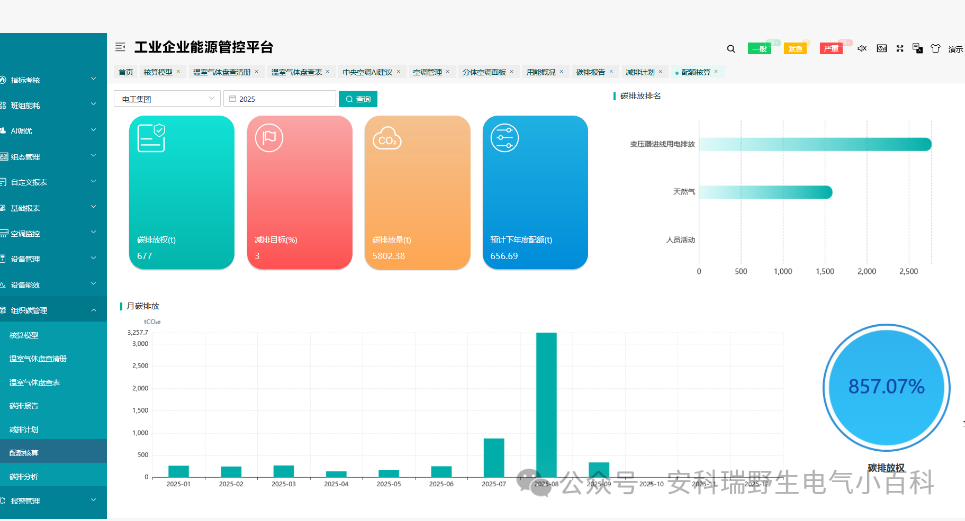Toggle the muted speaker icon
The height and width of the screenshot is (521, 965).
pos(862,48)
